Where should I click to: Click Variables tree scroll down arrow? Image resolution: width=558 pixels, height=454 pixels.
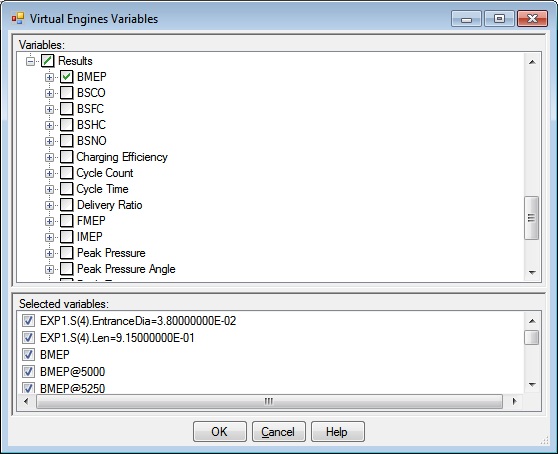tap(532, 273)
